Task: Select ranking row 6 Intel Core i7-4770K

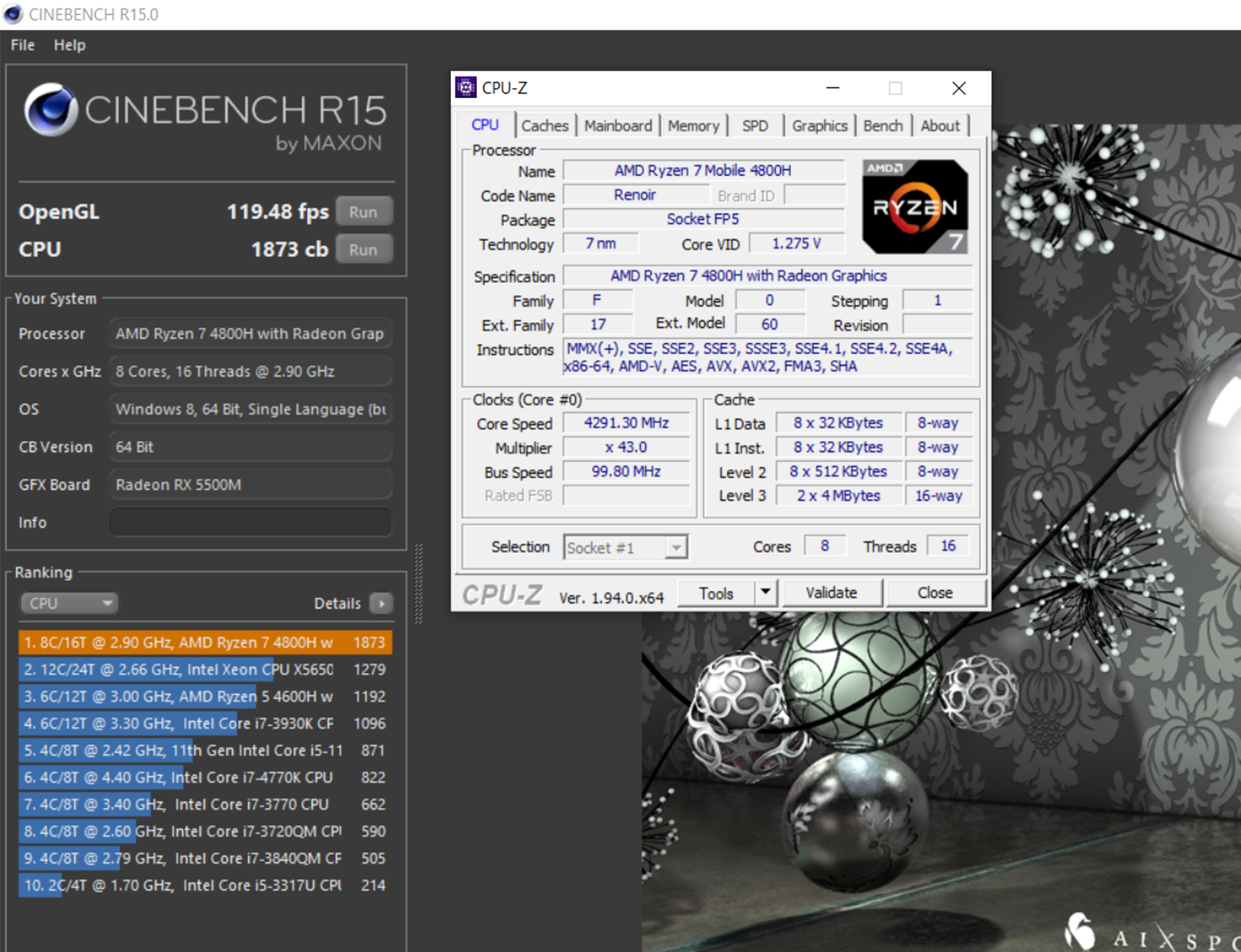Action: [205, 777]
